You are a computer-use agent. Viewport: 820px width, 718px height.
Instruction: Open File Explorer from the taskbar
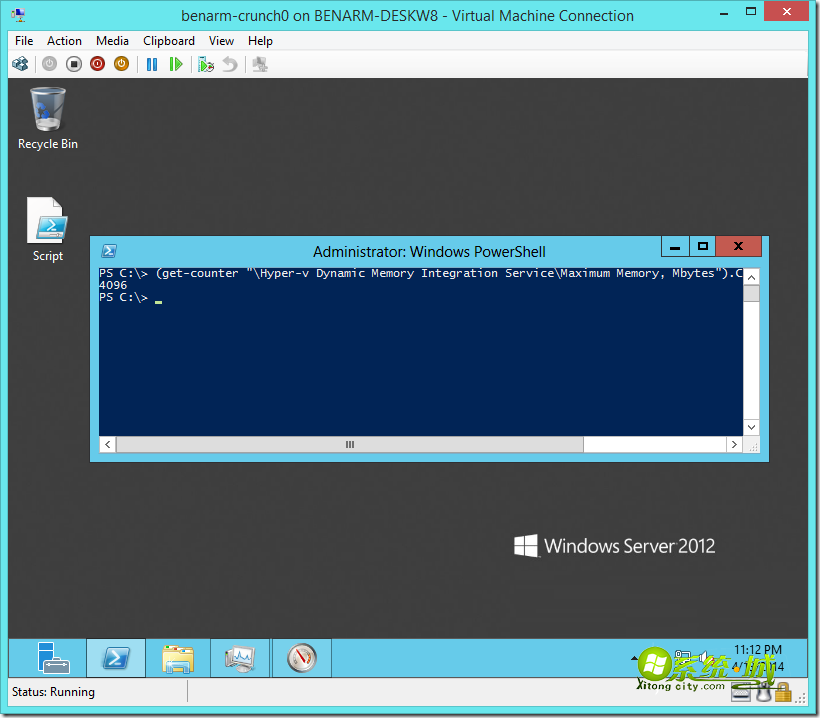(178, 658)
